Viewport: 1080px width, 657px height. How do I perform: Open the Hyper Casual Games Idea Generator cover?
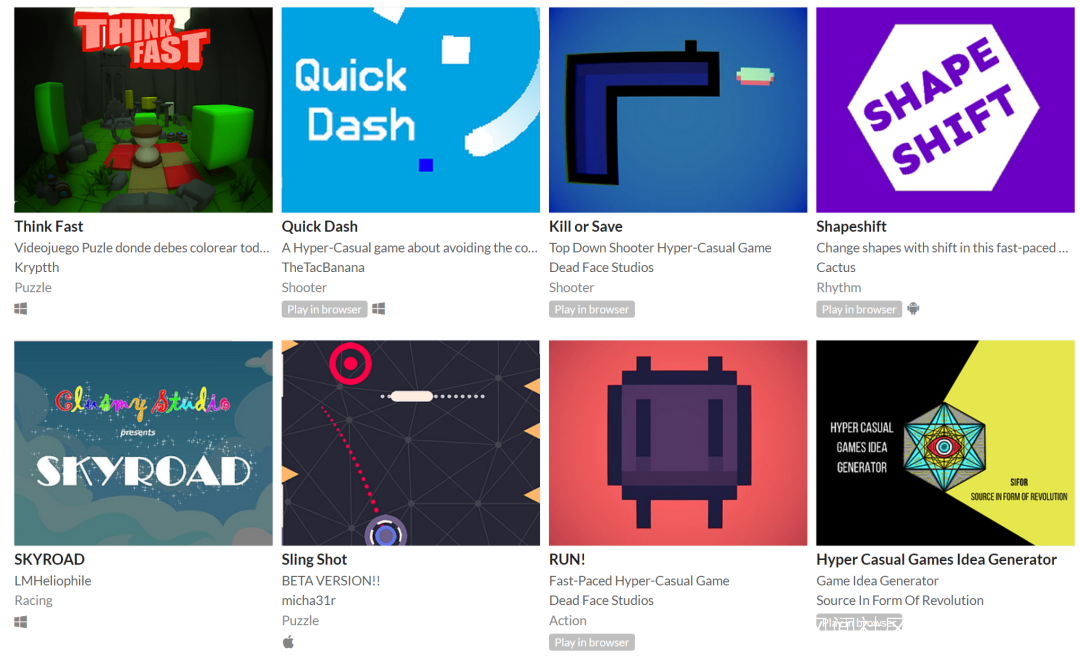[945, 443]
